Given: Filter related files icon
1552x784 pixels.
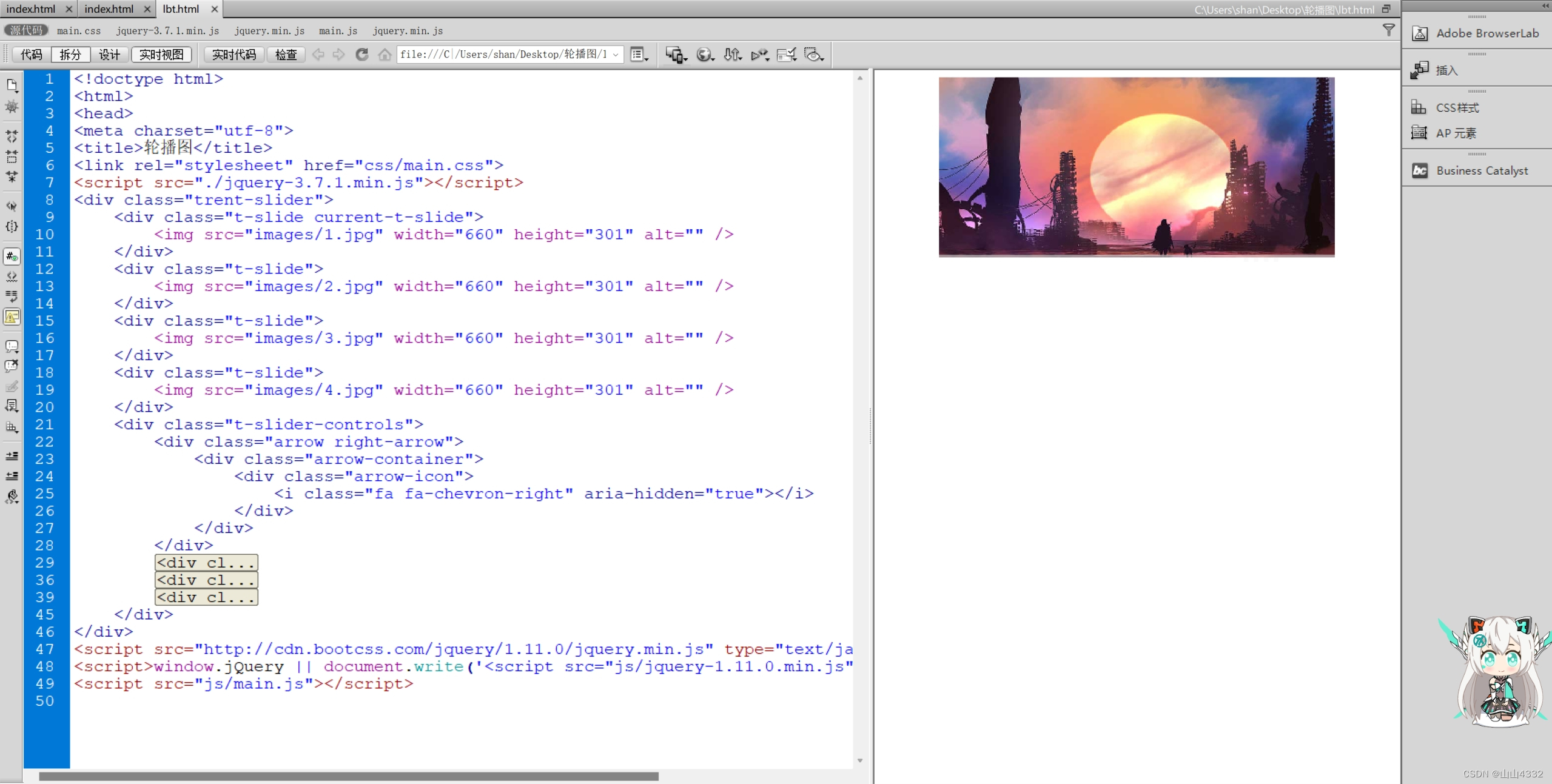Looking at the screenshot, I should [x=1388, y=30].
